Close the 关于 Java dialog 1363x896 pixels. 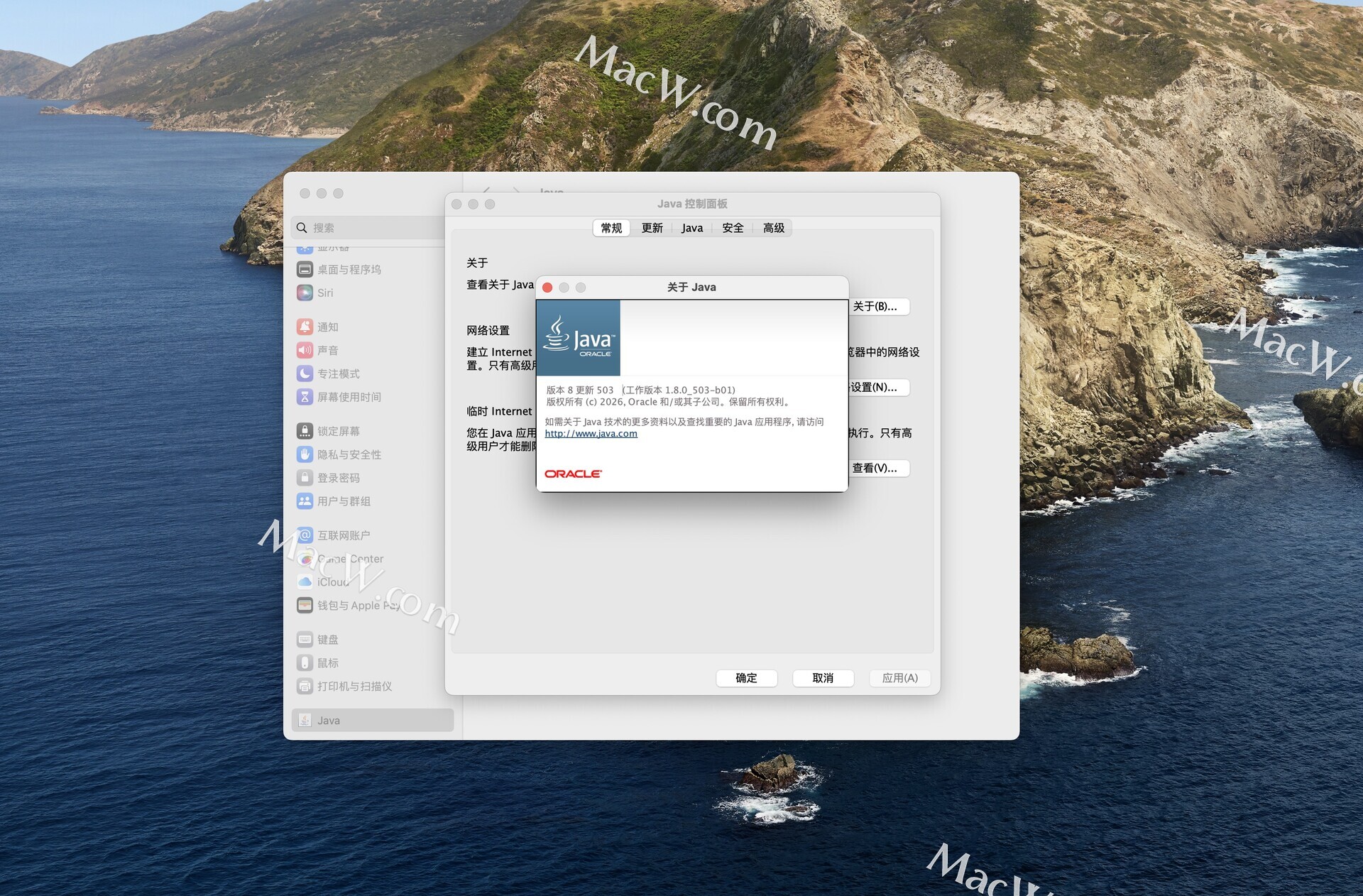click(547, 288)
